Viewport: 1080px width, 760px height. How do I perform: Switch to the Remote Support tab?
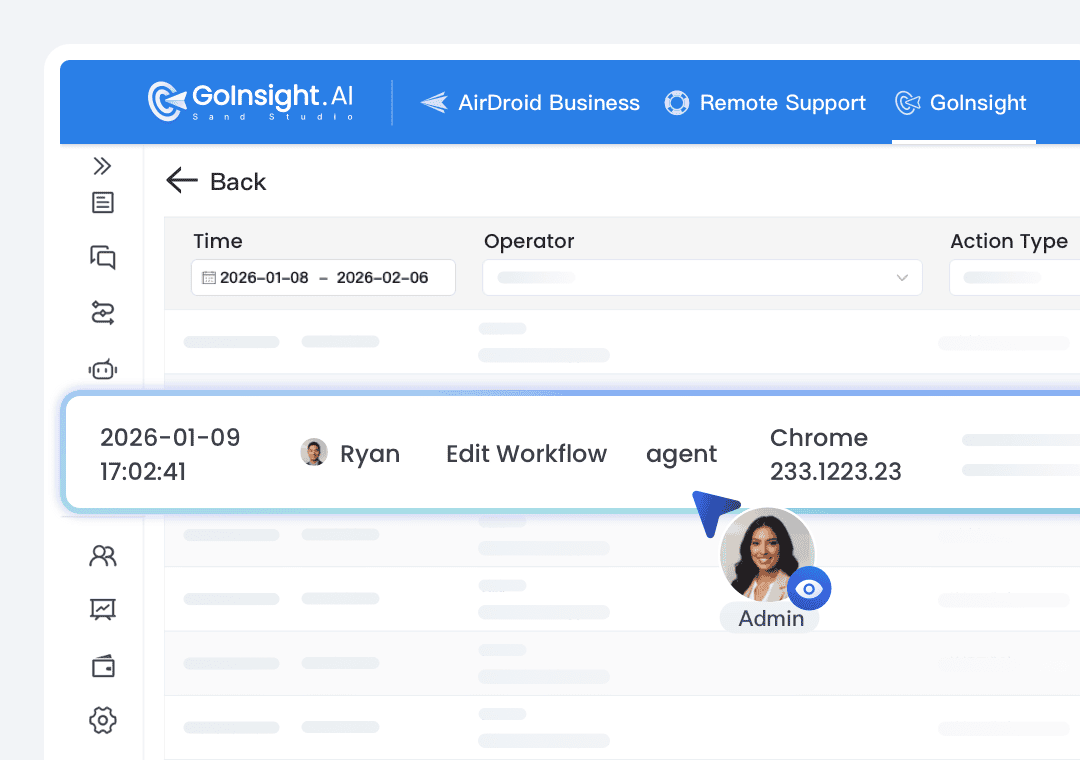pyautogui.click(x=765, y=103)
